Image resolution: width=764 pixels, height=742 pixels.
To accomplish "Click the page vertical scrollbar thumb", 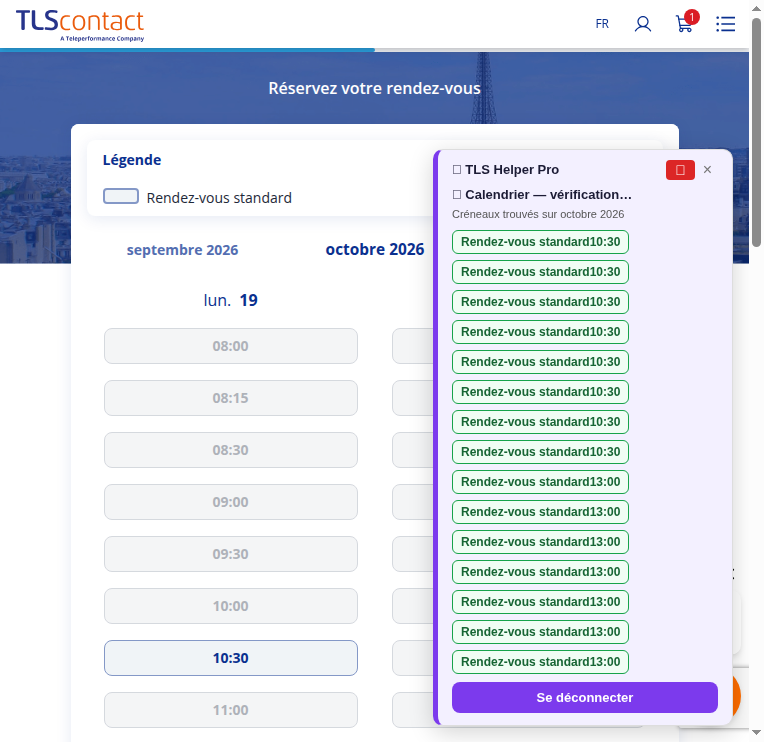I will pos(756,133).
